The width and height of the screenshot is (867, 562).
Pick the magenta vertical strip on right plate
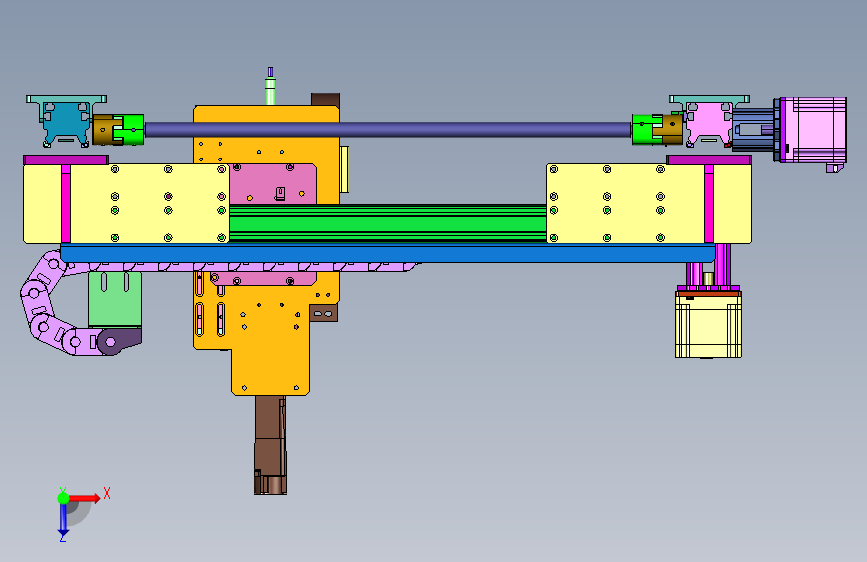click(x=709, y=204)
